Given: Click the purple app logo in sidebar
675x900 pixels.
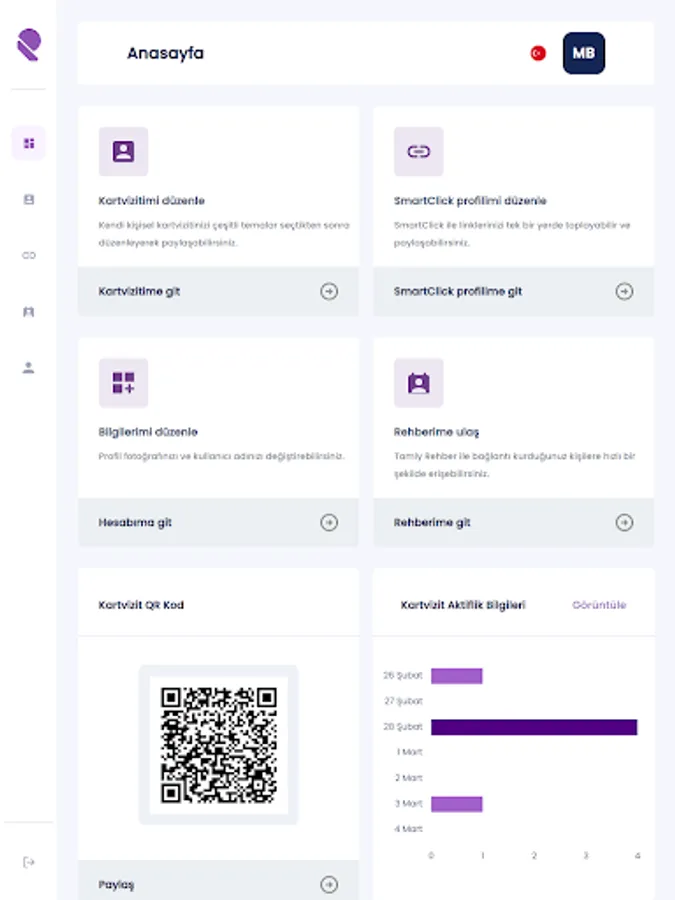Looking at the screenshot, I should pyautogui.click(x=29, y=45).
